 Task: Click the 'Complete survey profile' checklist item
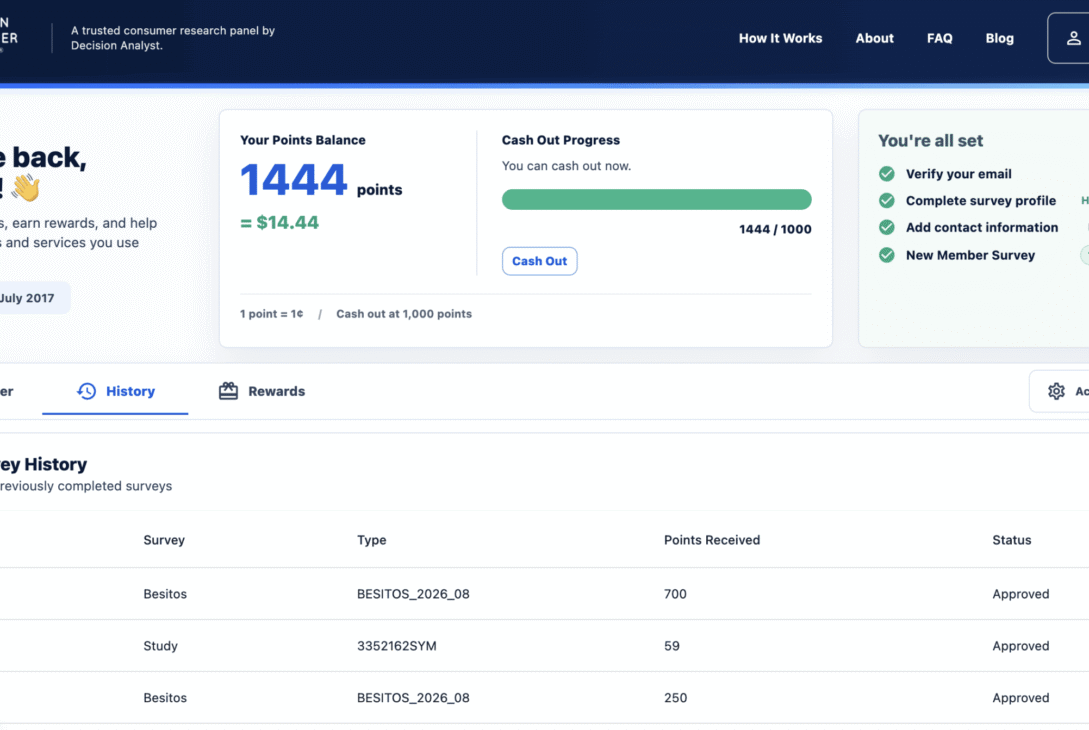[x=981, y=201]
